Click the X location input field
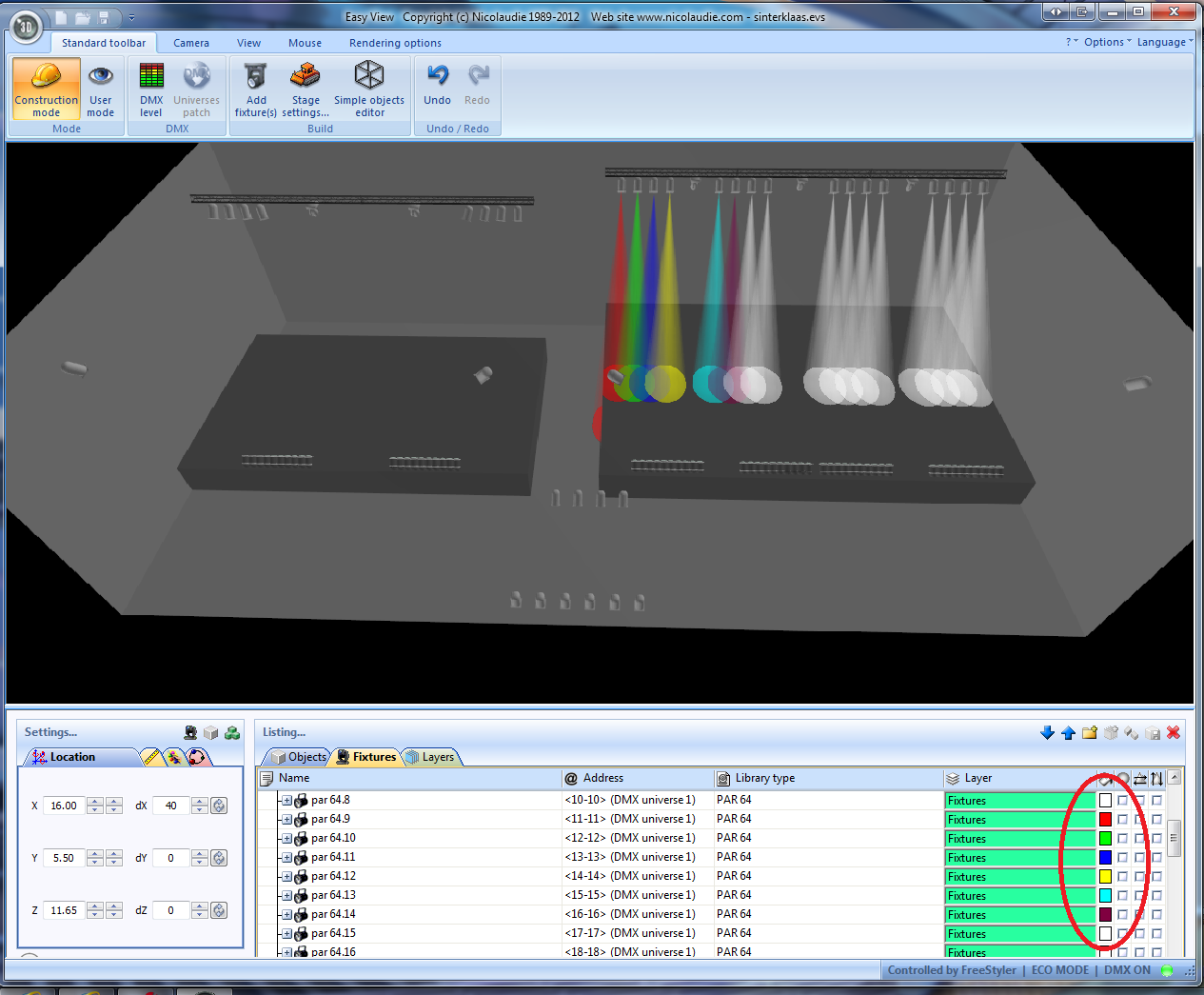 click(64, 806)
